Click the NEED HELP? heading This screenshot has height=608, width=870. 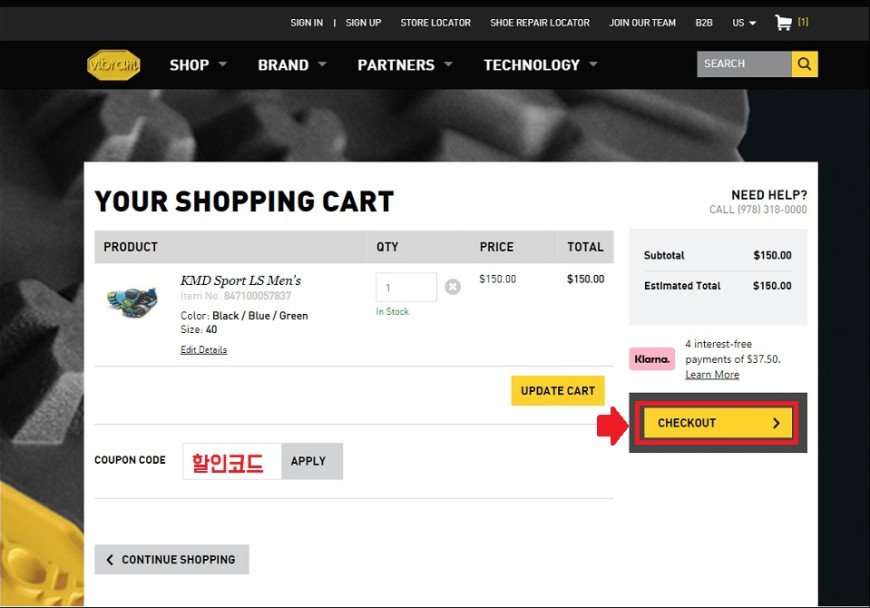[769, 195]
